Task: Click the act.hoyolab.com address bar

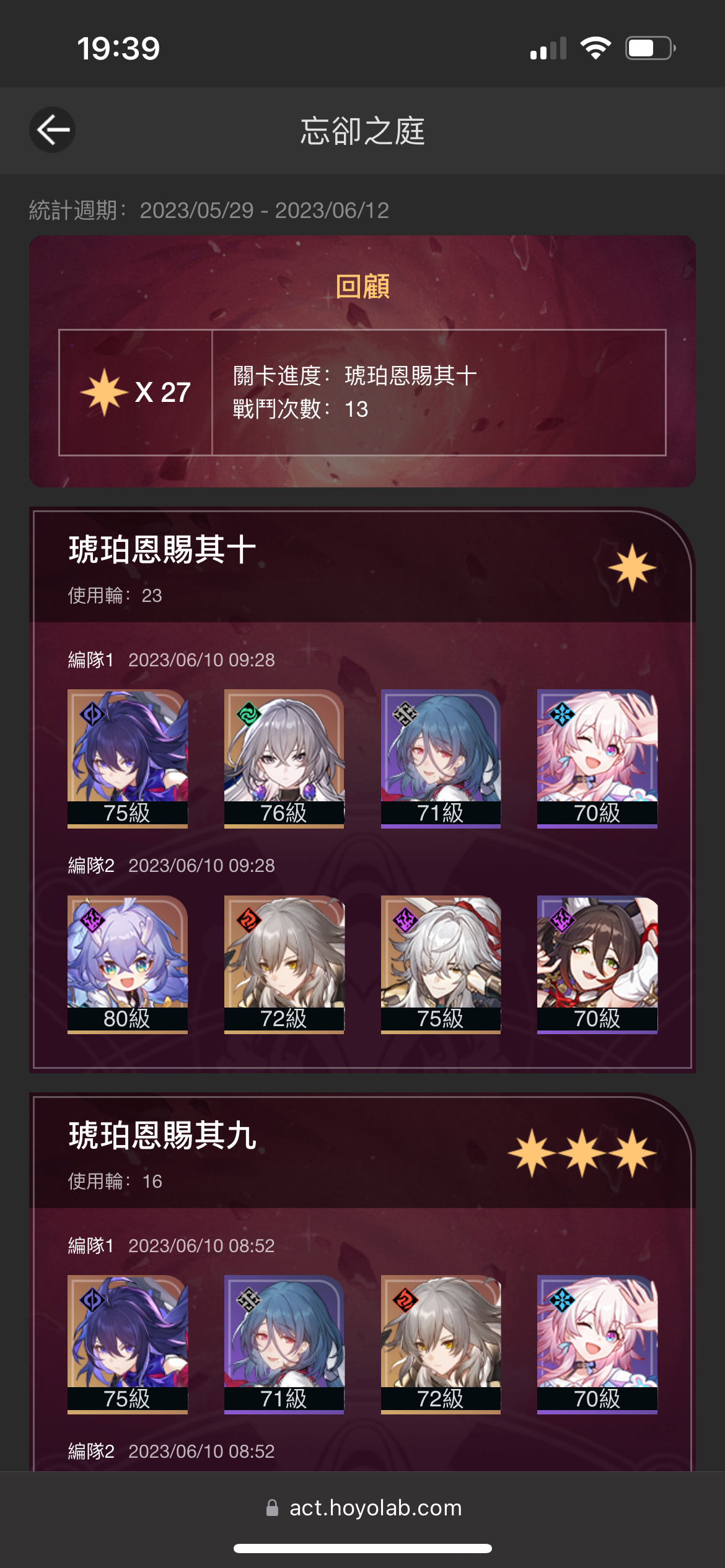Action: click(x=364, y=1508)
